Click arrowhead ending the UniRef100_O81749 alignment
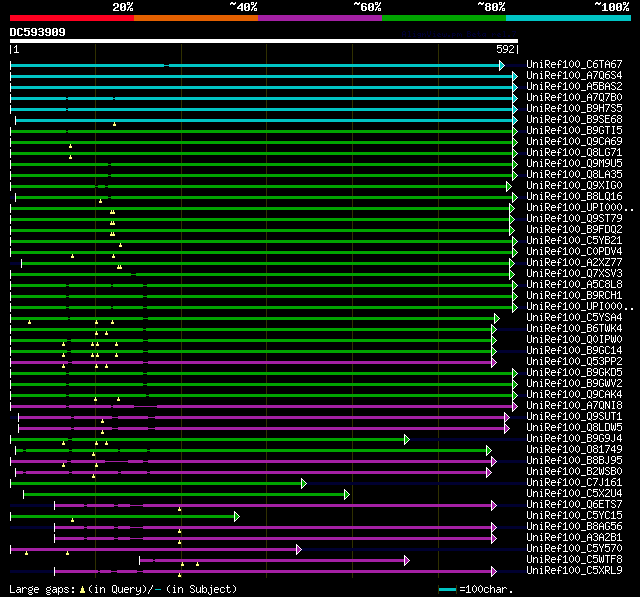Screen dimensions: 640x597 tap(489, 451)
